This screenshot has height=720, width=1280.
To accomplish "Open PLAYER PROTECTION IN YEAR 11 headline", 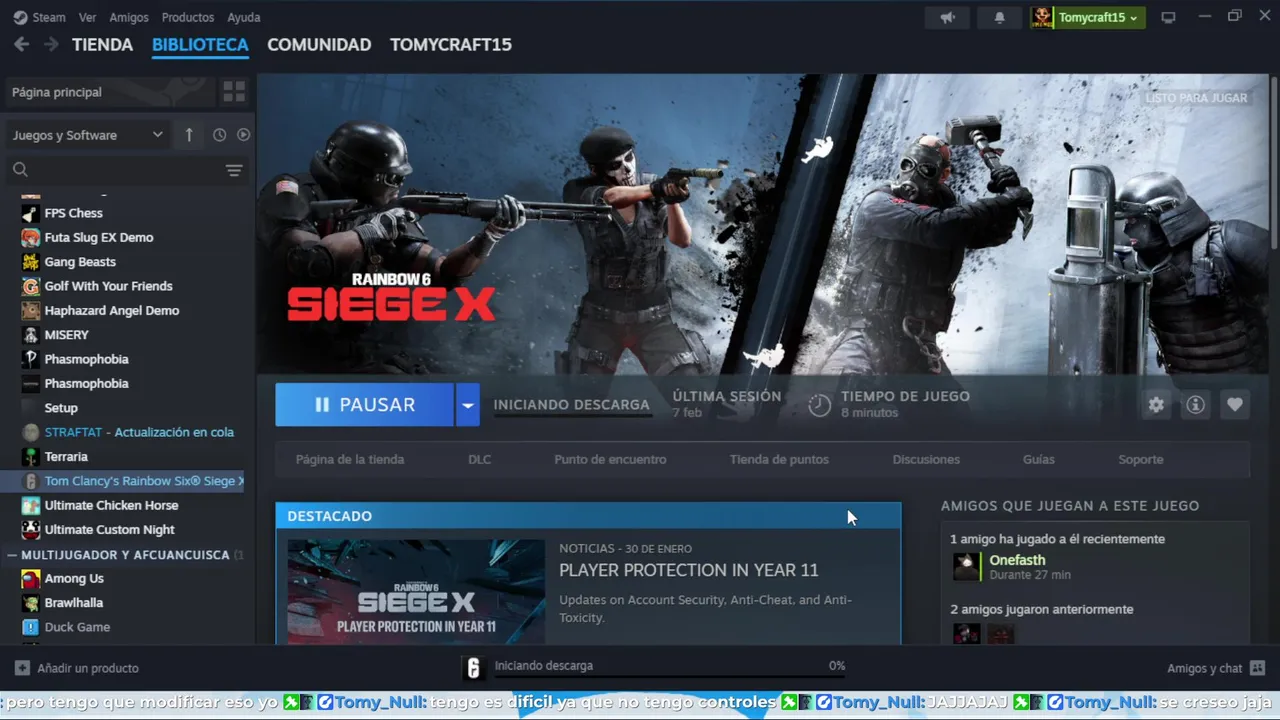I will point(689,570).
